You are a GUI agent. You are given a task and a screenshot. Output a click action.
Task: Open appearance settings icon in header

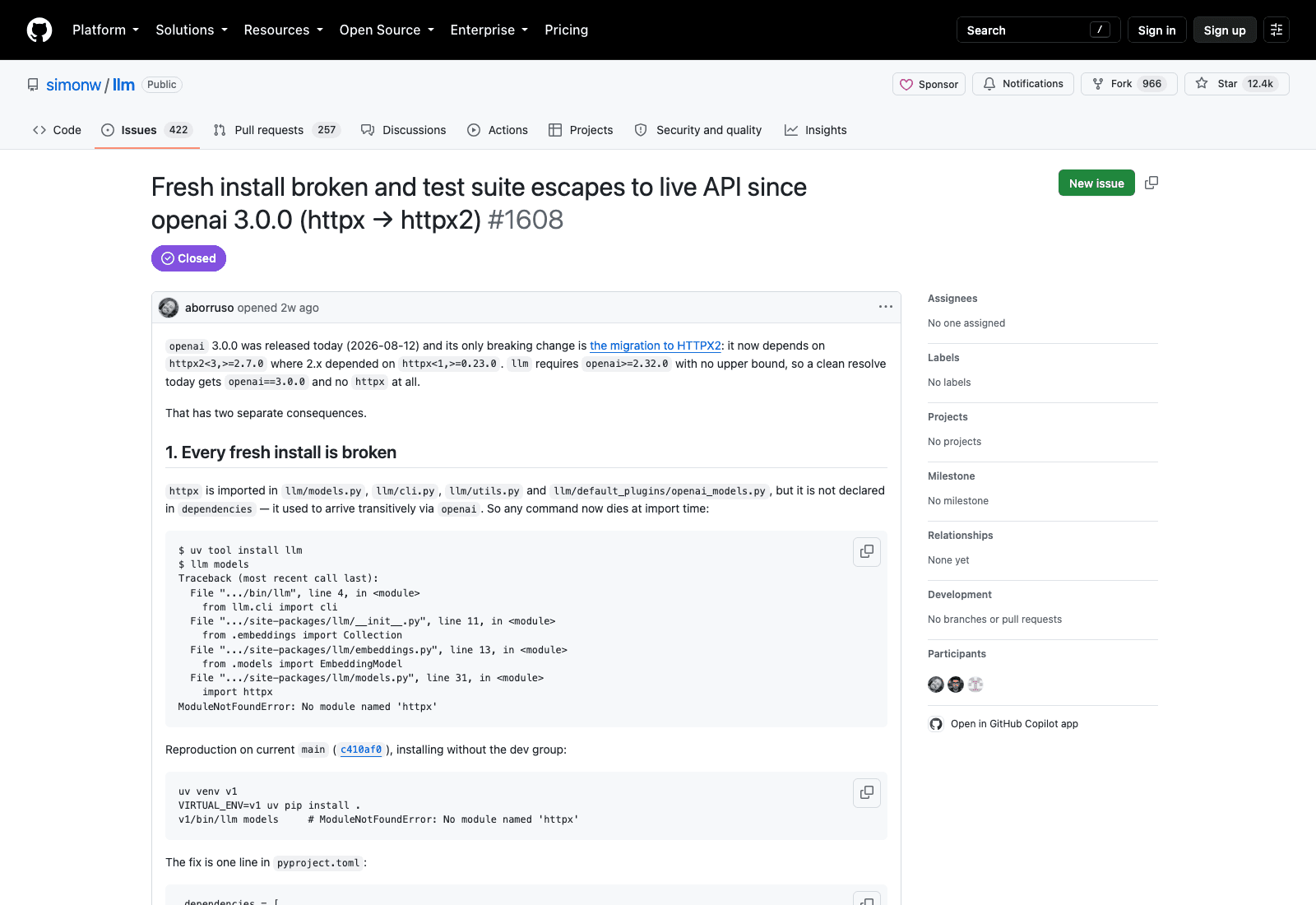(x=1277, y=30)
